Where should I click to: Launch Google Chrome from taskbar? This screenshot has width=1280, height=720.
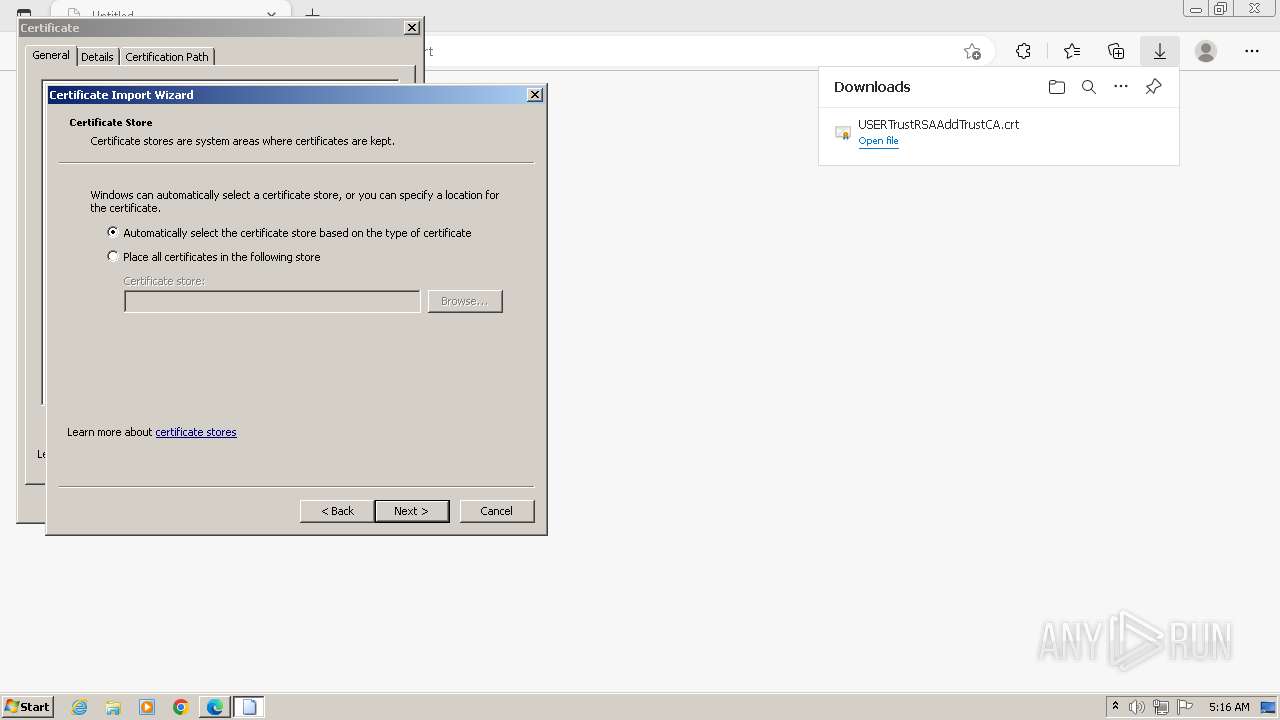click(x=181, y=707)
